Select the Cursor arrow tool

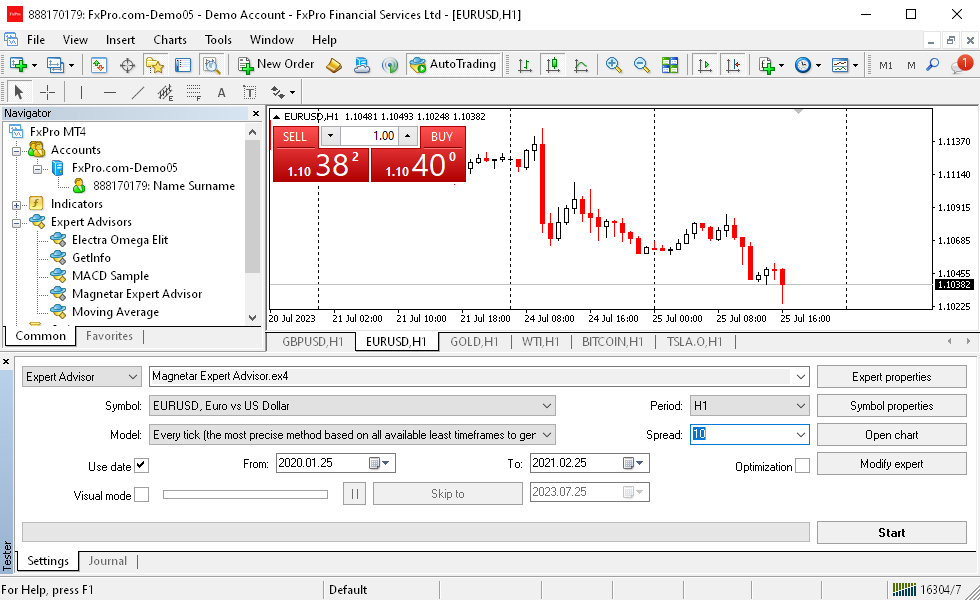19,92
